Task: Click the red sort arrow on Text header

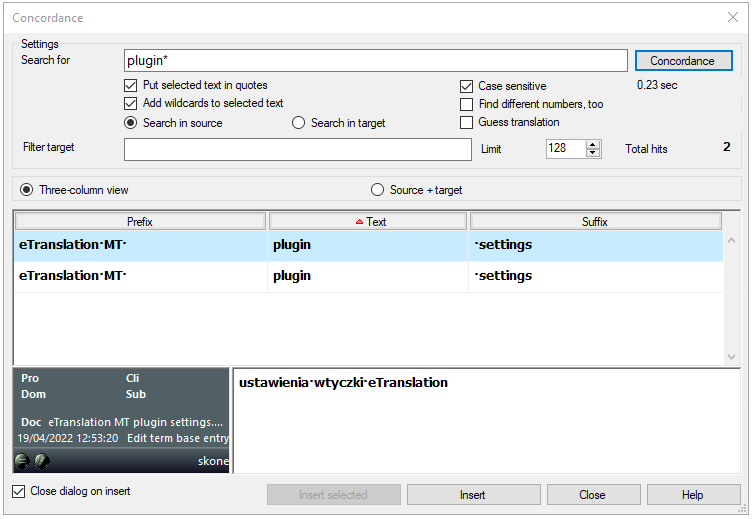Action: pos(359,222)
